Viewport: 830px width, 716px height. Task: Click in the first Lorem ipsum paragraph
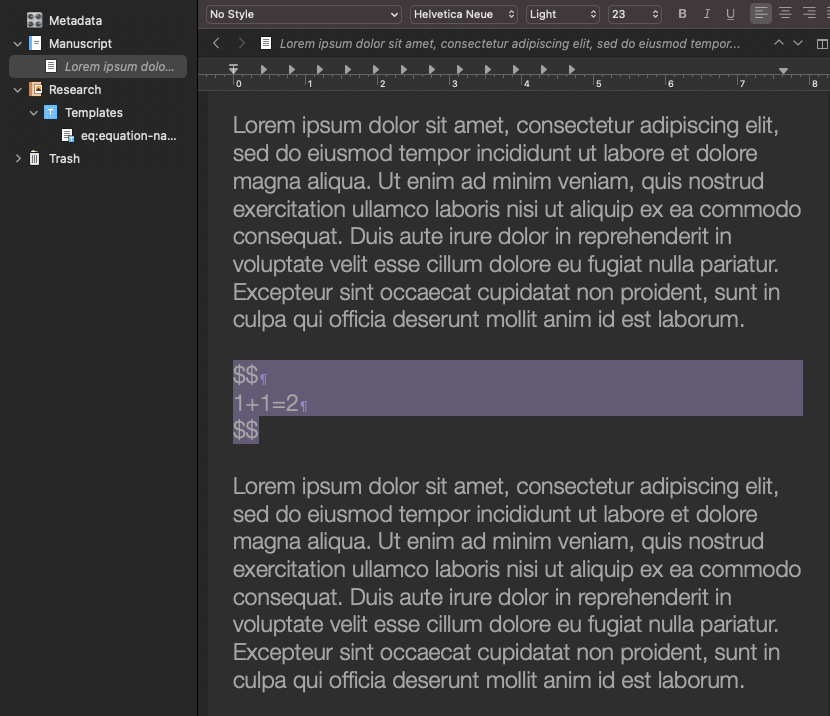tap(517, 222)
